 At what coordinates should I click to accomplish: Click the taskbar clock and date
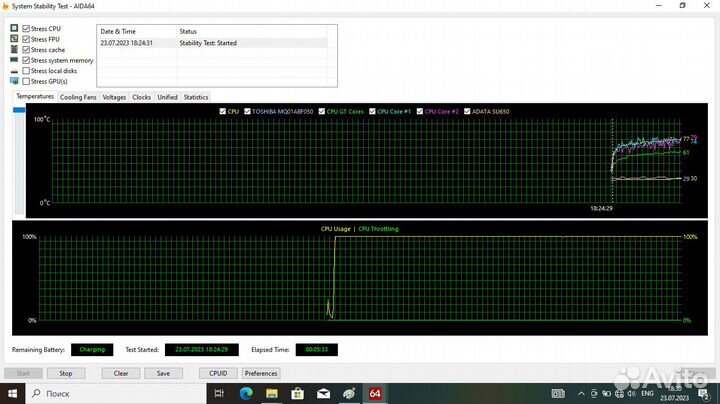pyautogui.click(x=675, y=393)
